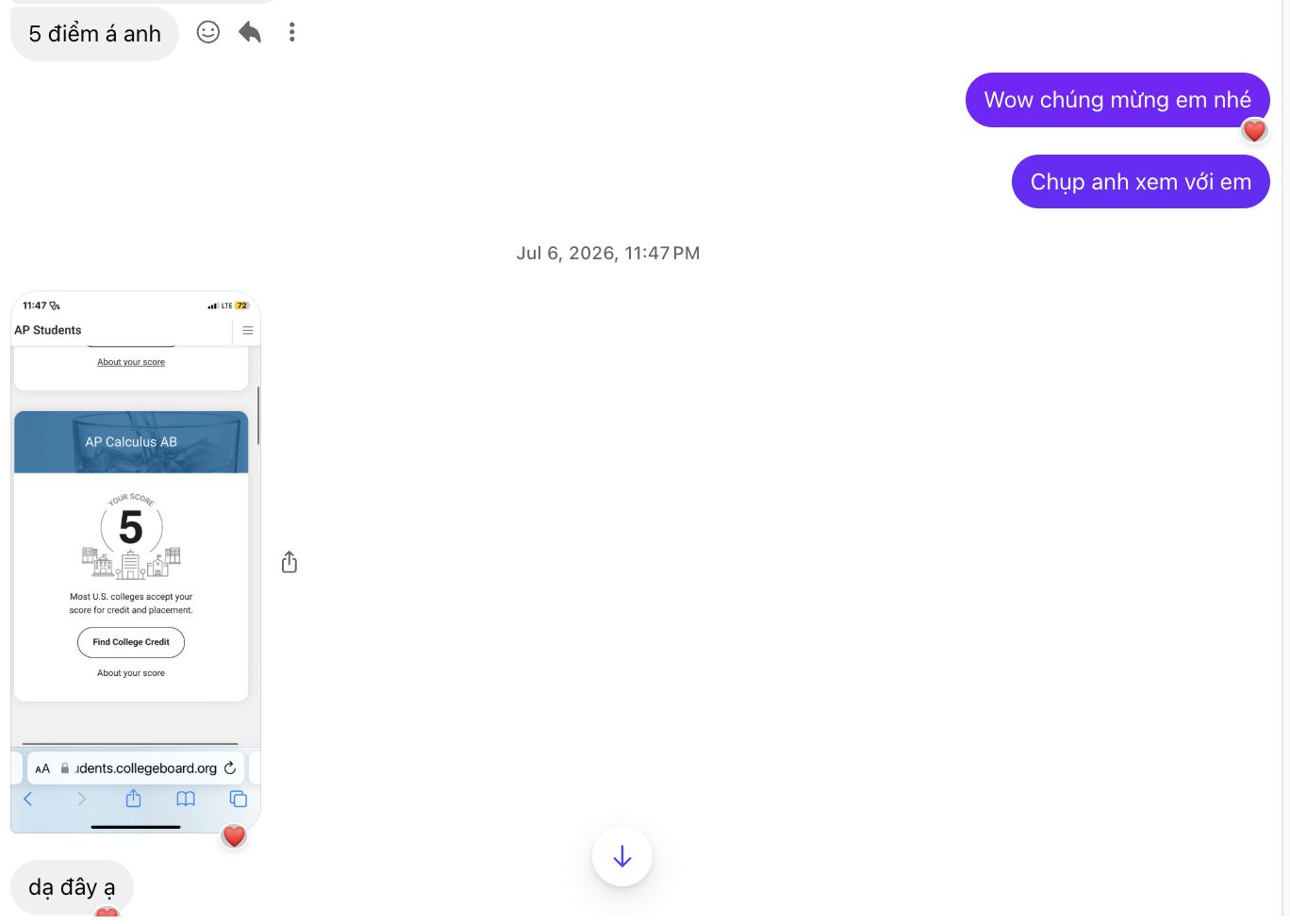Select the "dạ đây ạ" message bubble
Viewport: 1290px width, 924px height.
72,887
